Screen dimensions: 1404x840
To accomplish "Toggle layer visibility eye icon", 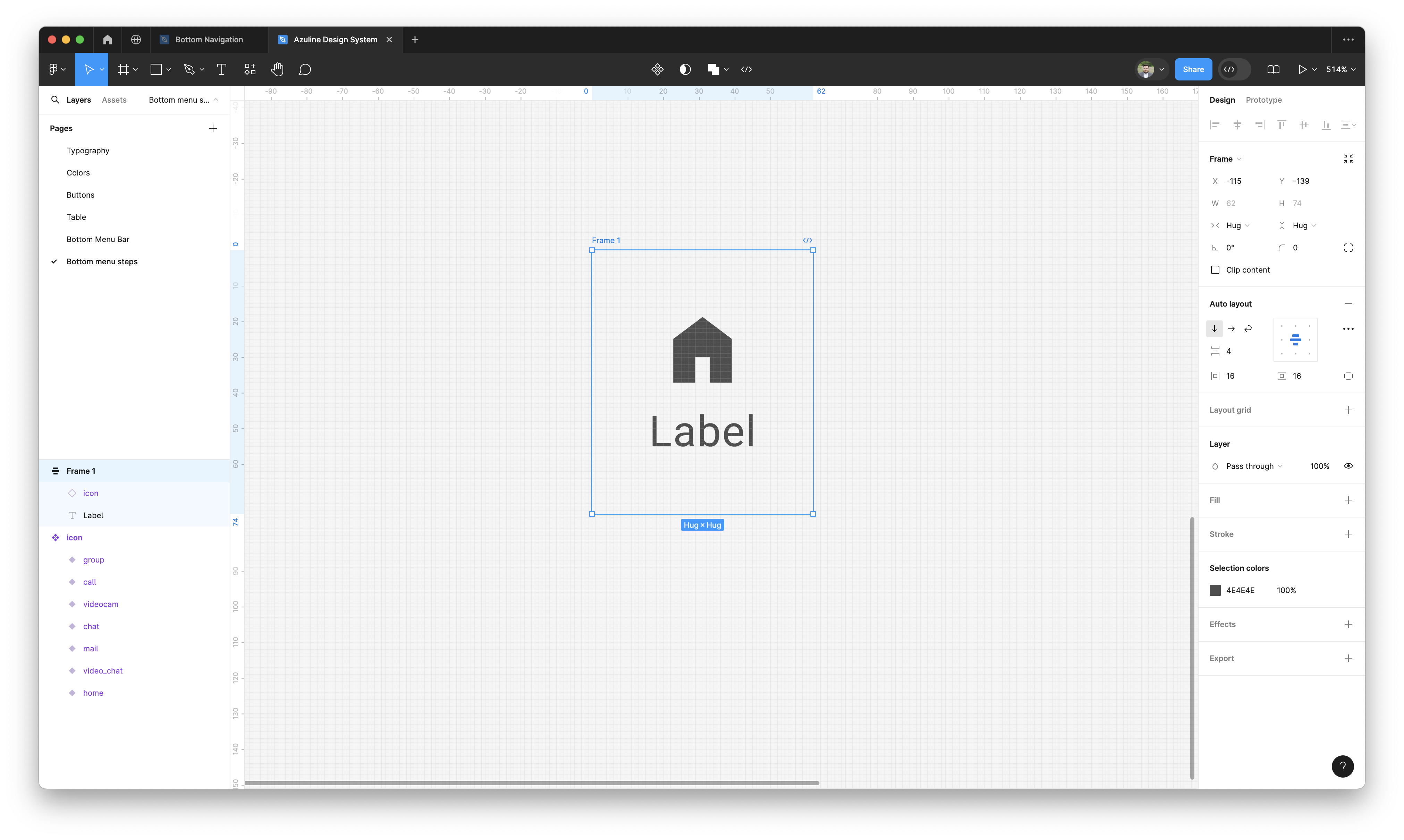I will [1348, 466].
